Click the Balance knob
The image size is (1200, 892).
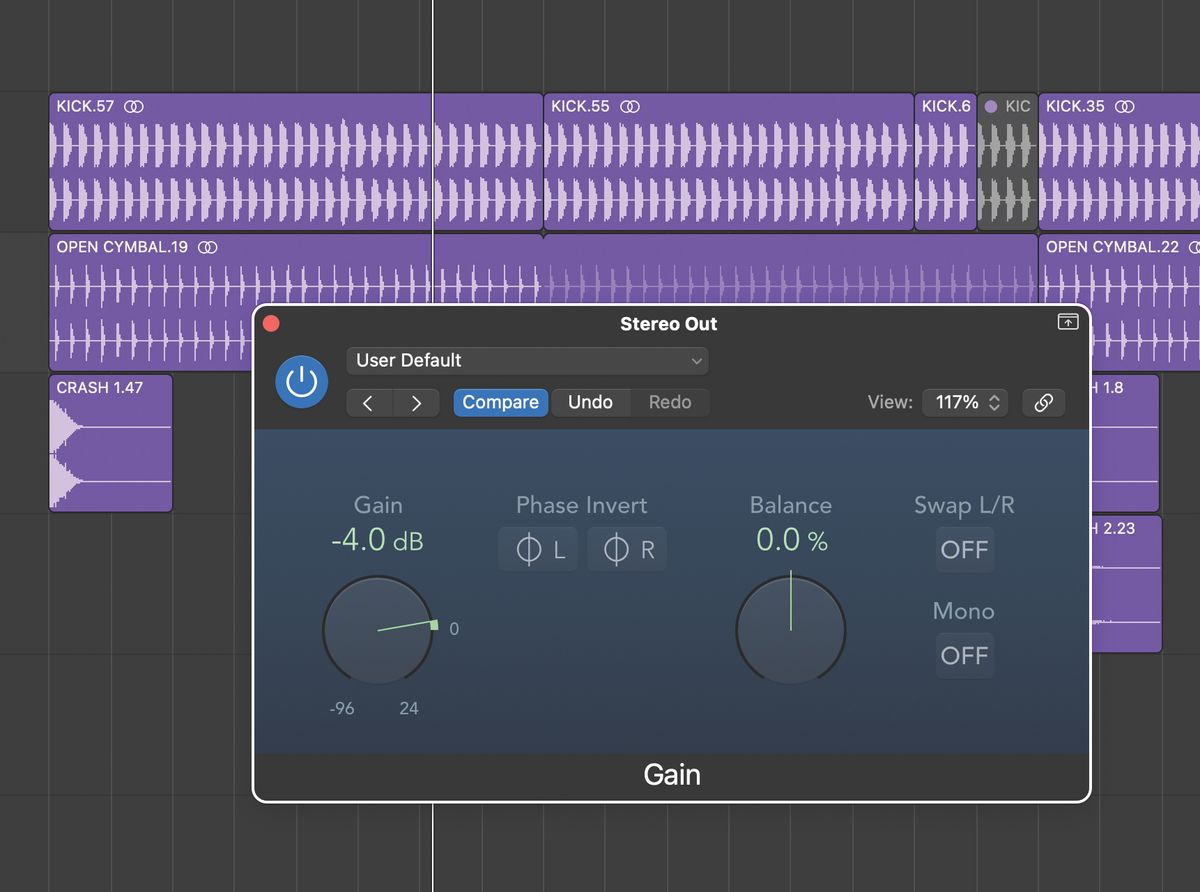pyautogui.click(x=790, y=629)
